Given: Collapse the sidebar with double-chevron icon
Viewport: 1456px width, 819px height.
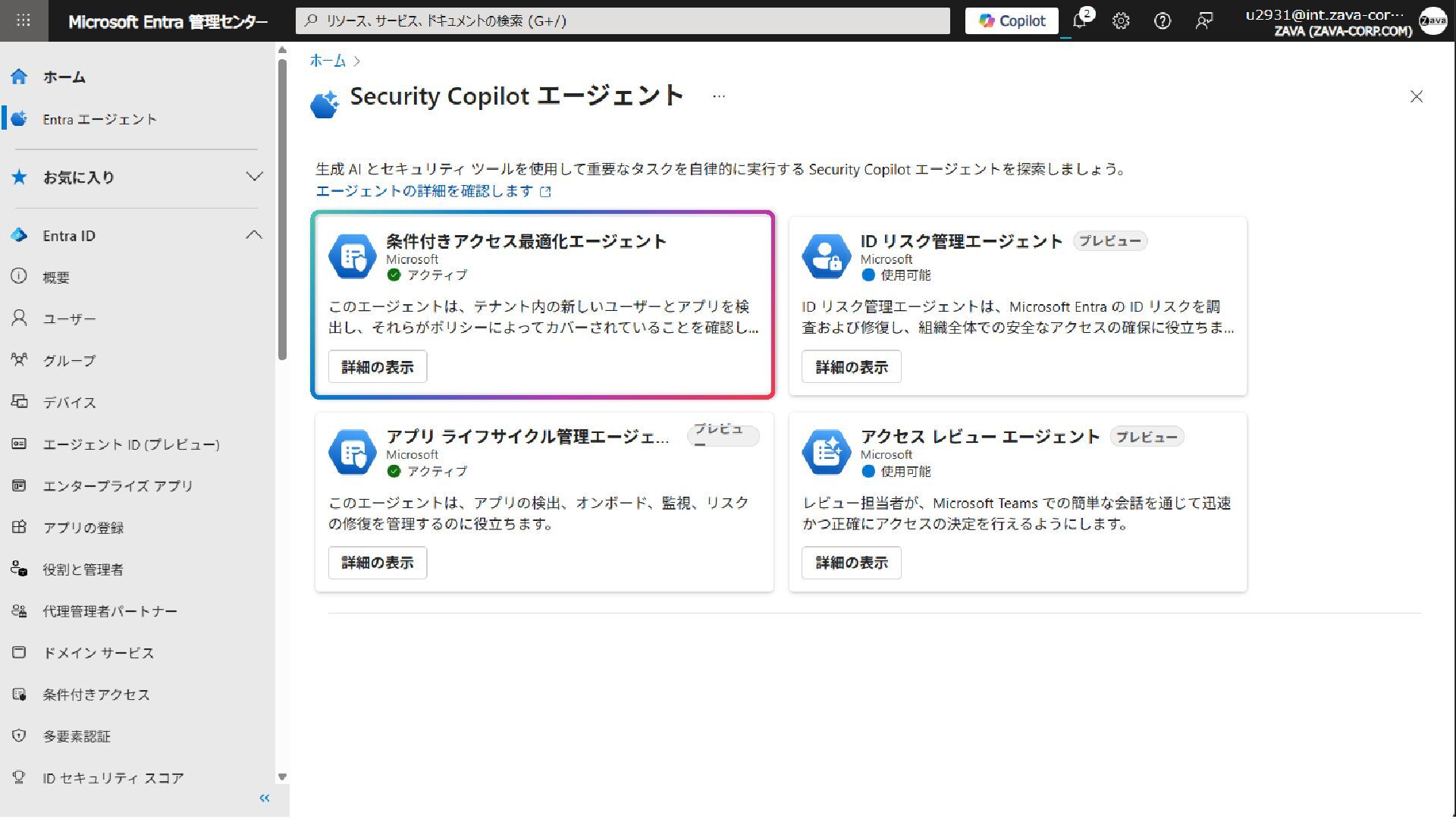Looking at the screenshot, I should tap(265, 798).
